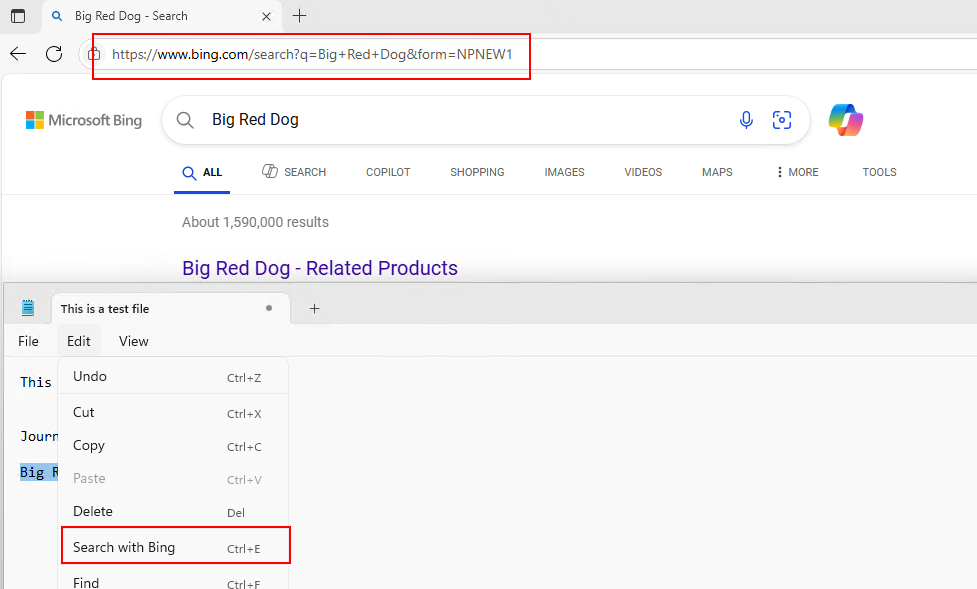Switch to the COPILOT tab
This screenshot has height=589, width=977.
pos(388,173)
